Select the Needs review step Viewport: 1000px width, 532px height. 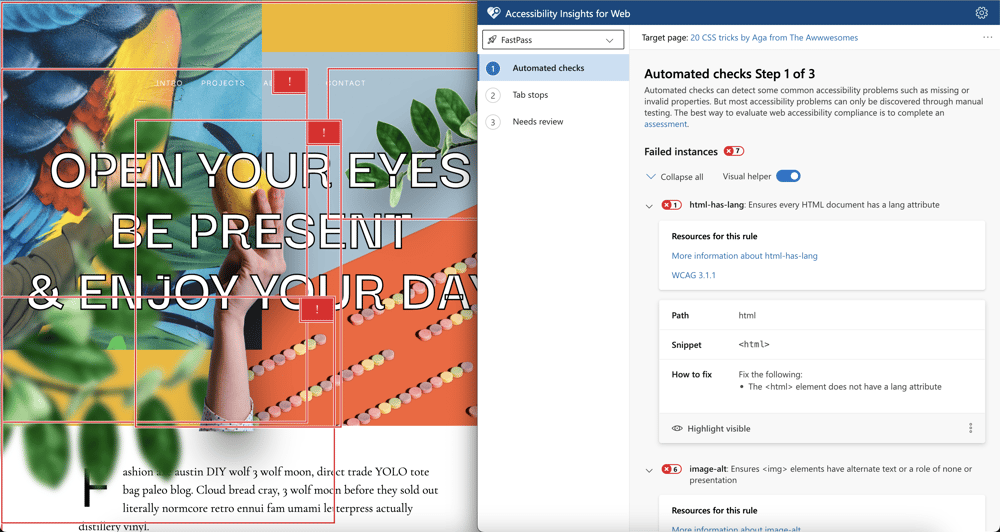[554, 122]
